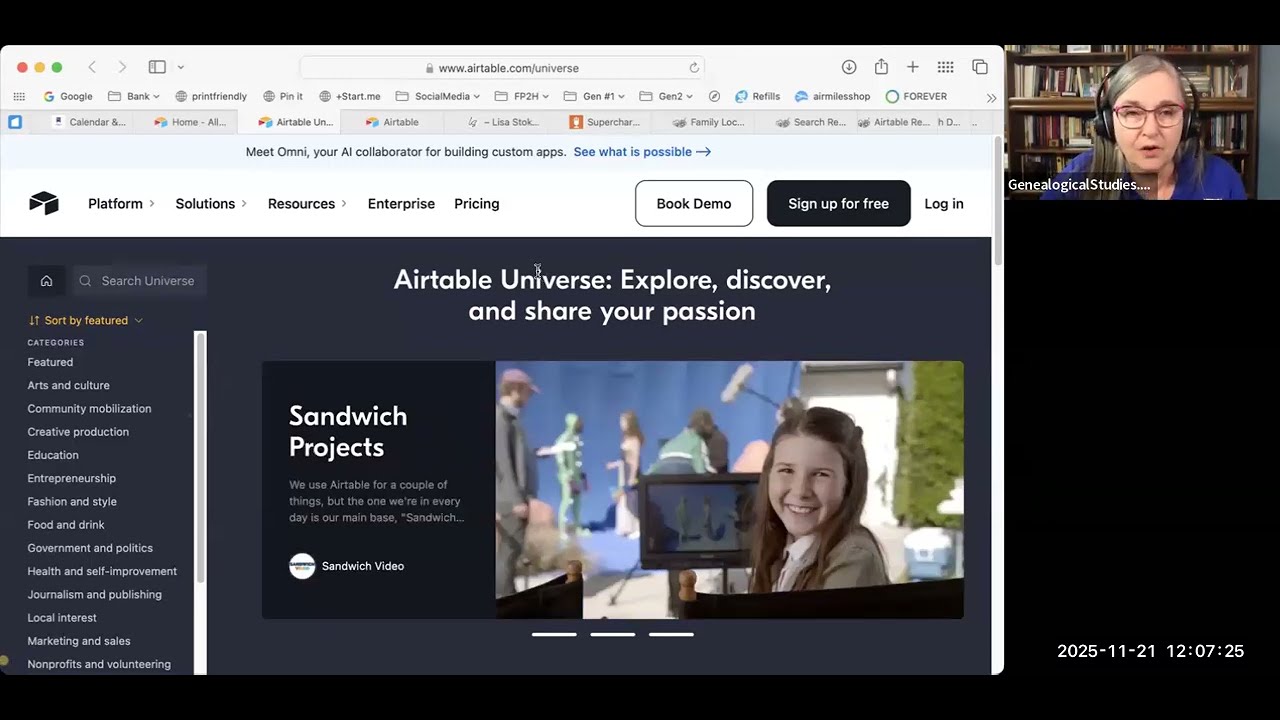Expand the Platform menu
This screenshot has width=1280, height=720.
121,203
